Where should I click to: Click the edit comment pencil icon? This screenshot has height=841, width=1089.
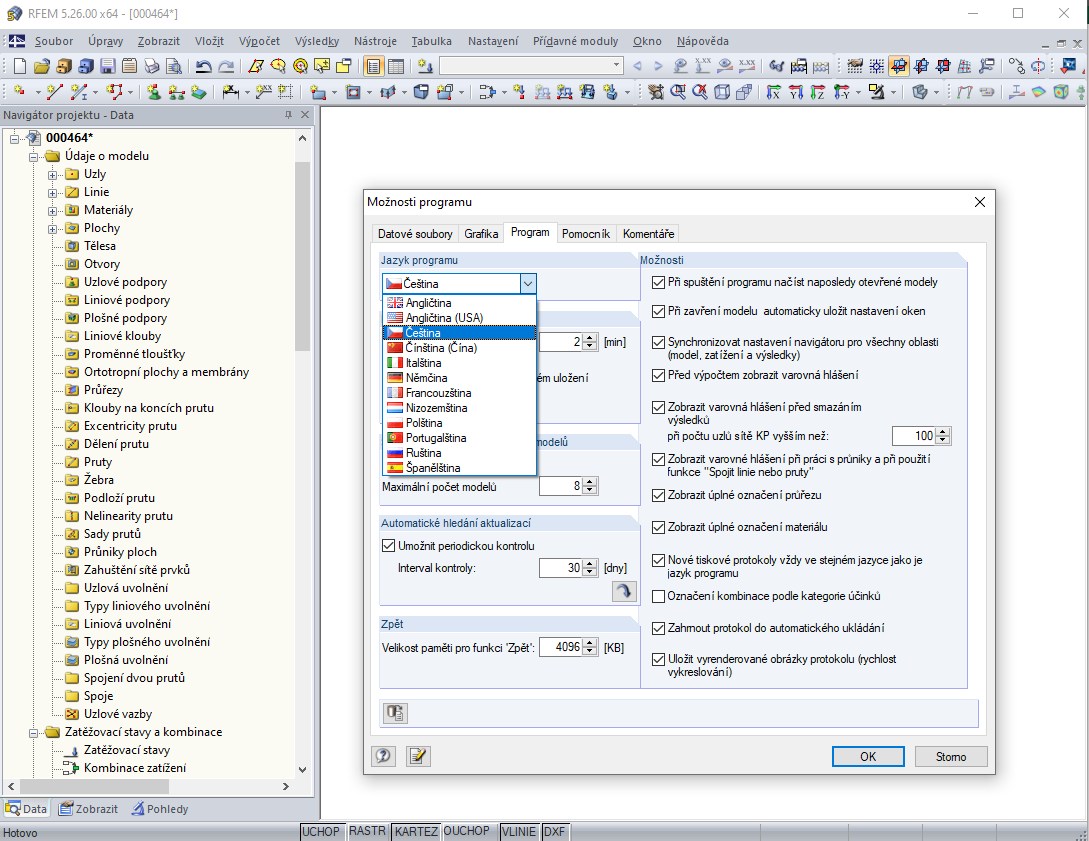[418, 756]
